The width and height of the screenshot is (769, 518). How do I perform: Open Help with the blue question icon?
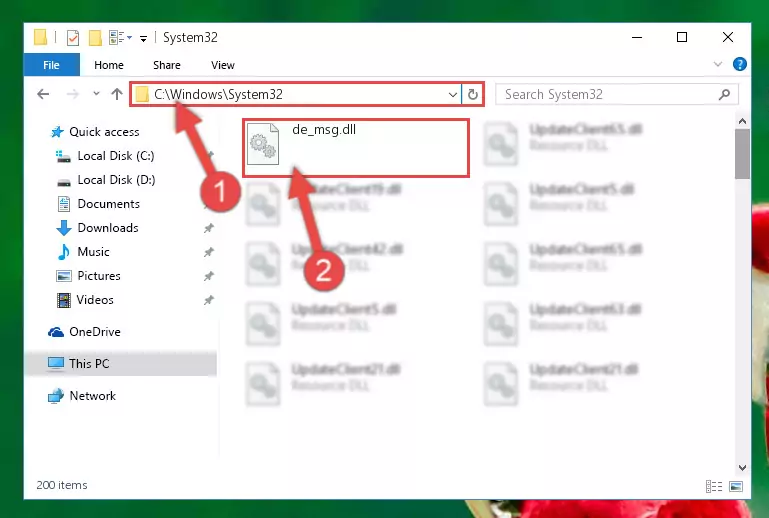click(x=740, y=64)
